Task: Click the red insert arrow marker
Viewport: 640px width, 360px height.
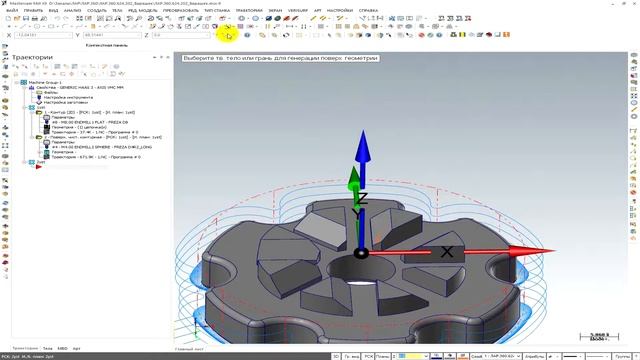Action: 39,167
